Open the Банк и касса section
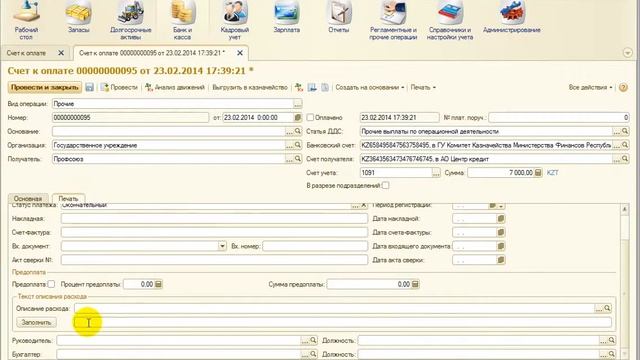 click(182, 20)
